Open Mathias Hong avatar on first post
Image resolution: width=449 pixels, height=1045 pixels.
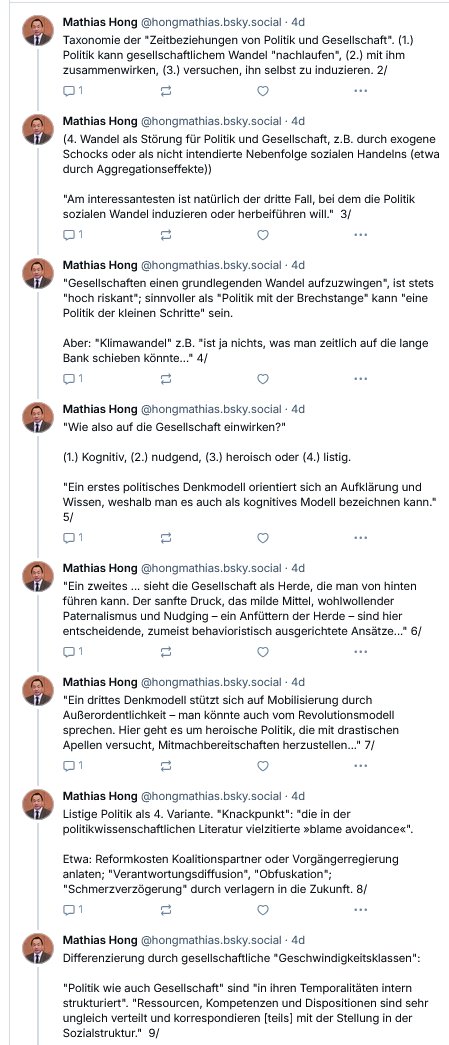(38, 29)
